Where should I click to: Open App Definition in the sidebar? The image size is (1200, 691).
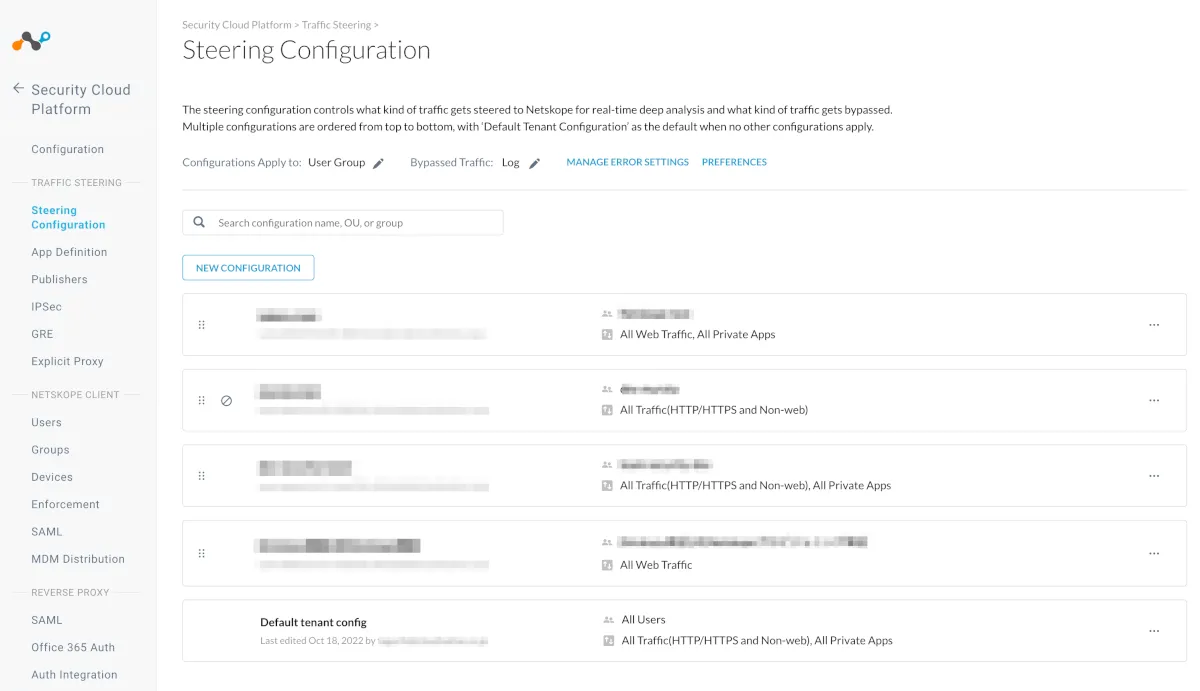(x=69, y=252)
